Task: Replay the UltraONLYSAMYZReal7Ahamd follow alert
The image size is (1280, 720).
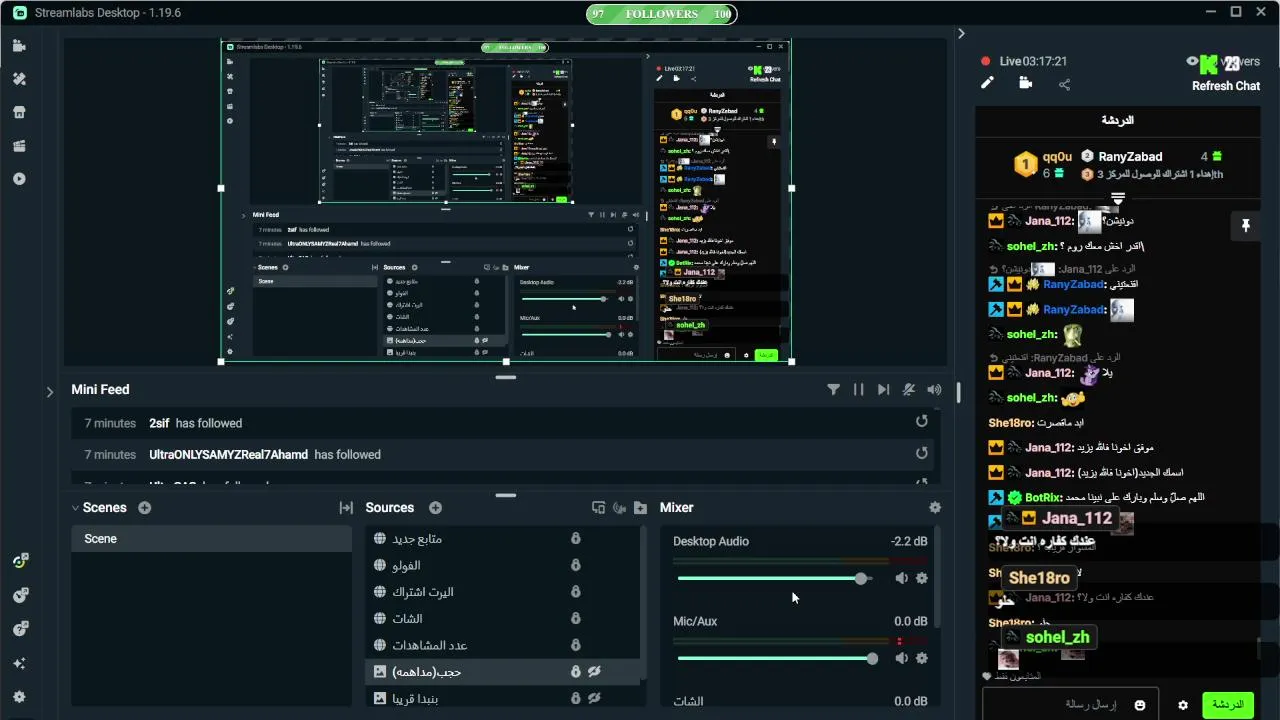Action: coord(922,454)
